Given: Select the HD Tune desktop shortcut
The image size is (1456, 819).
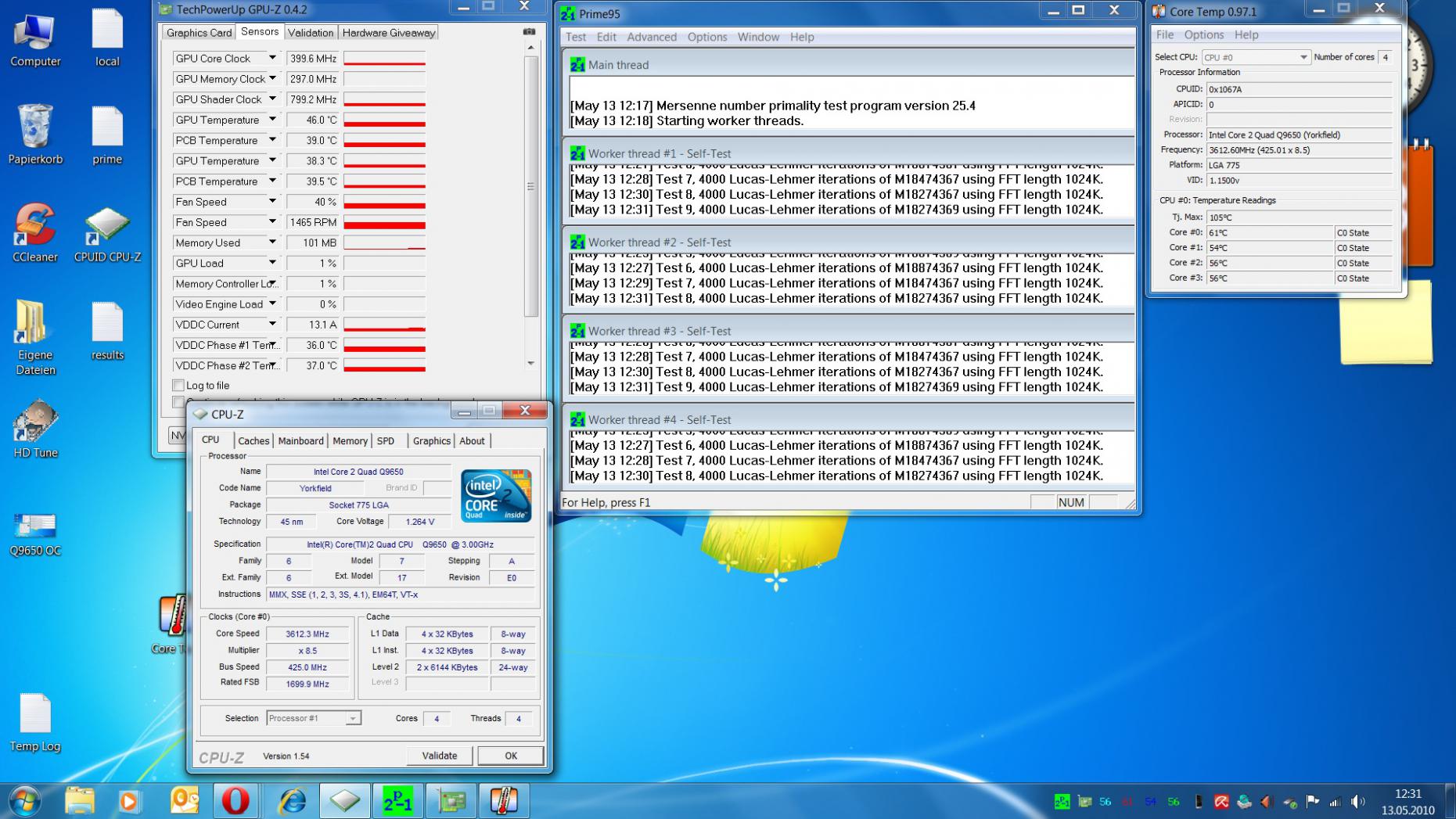Looking at the screenshot, I should coord(35,429).
